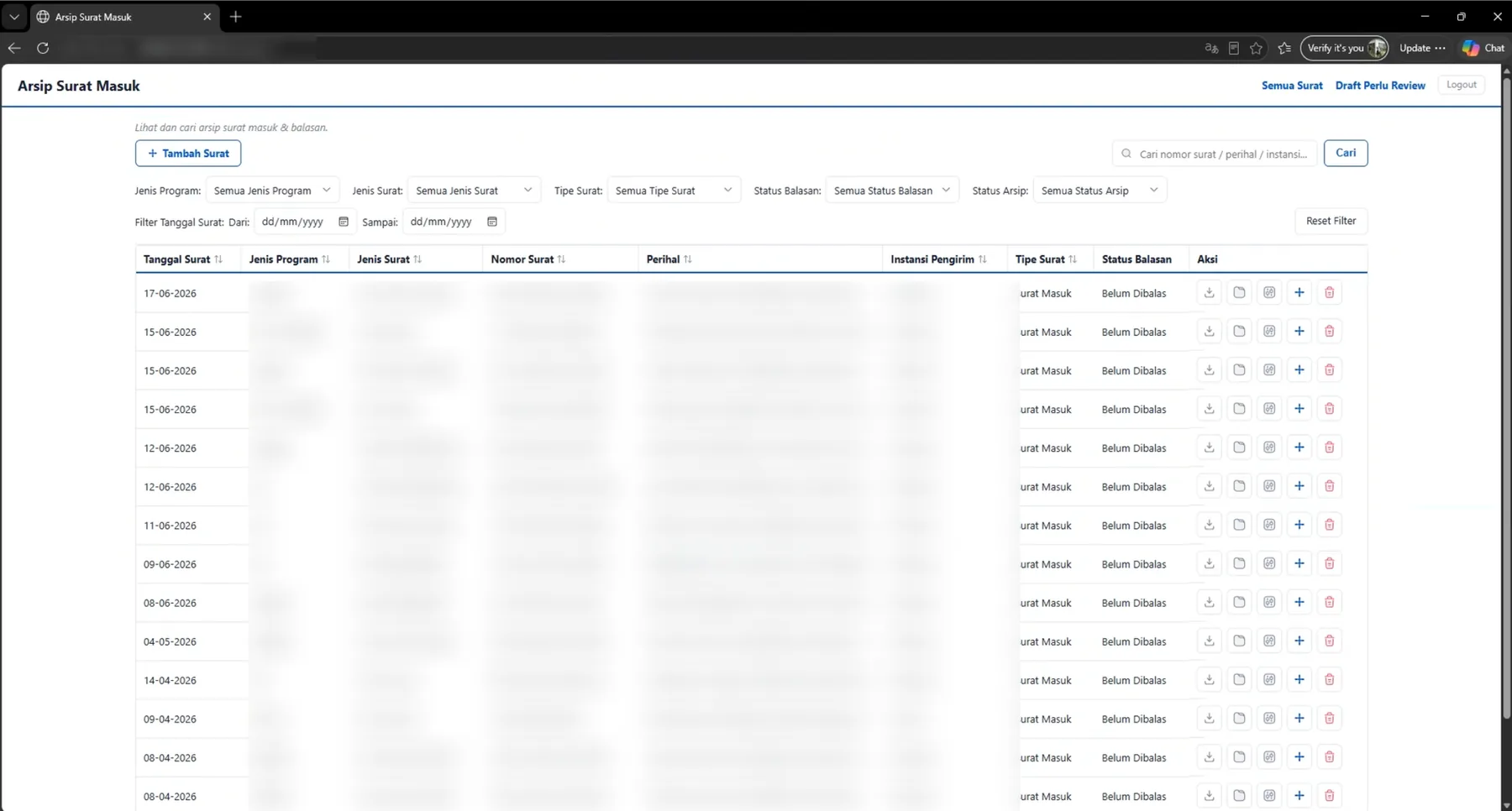Click the Tambah Surat button

click(x=188, y=154)
